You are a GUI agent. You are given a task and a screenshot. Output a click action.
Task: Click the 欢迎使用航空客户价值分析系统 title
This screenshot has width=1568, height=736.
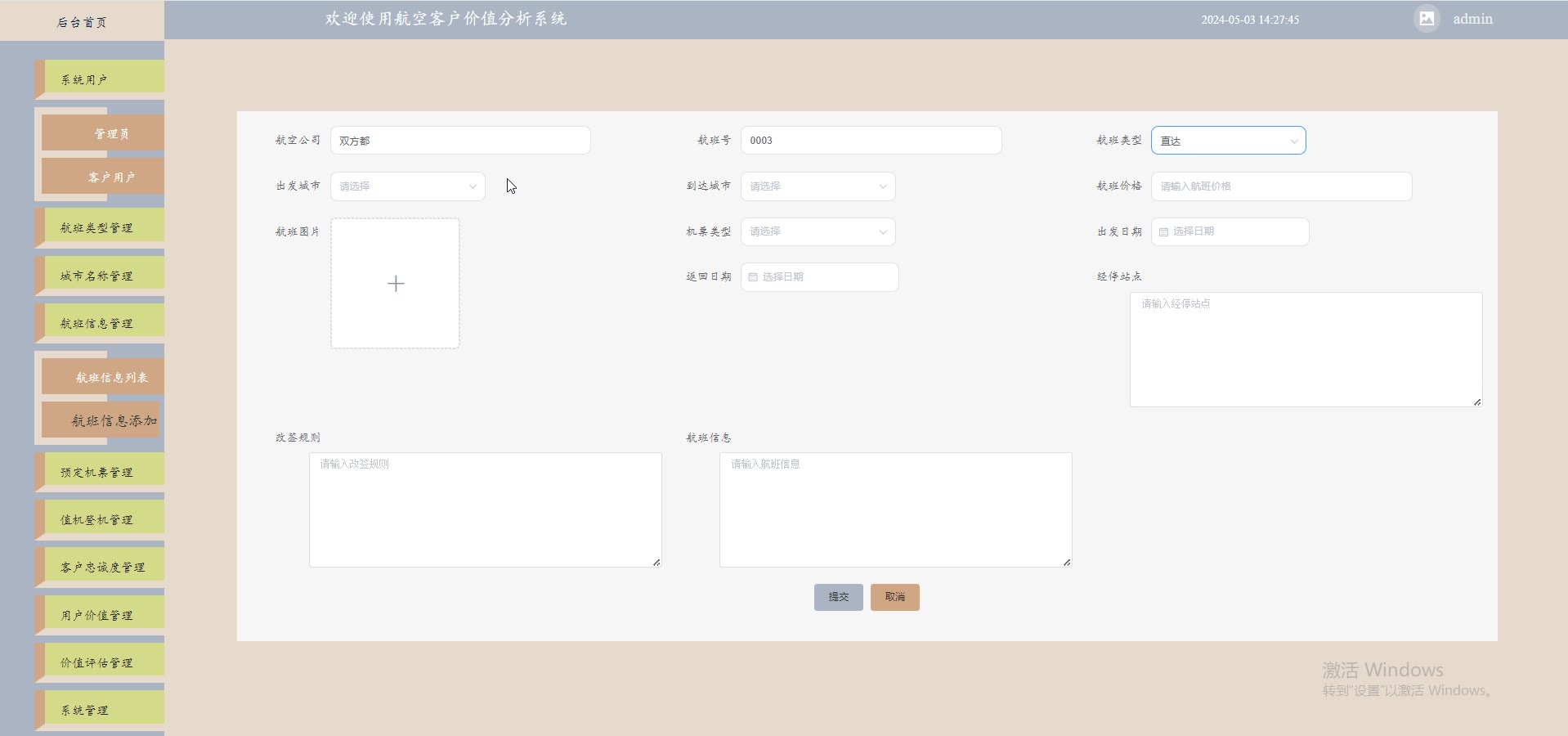[446, 19]
